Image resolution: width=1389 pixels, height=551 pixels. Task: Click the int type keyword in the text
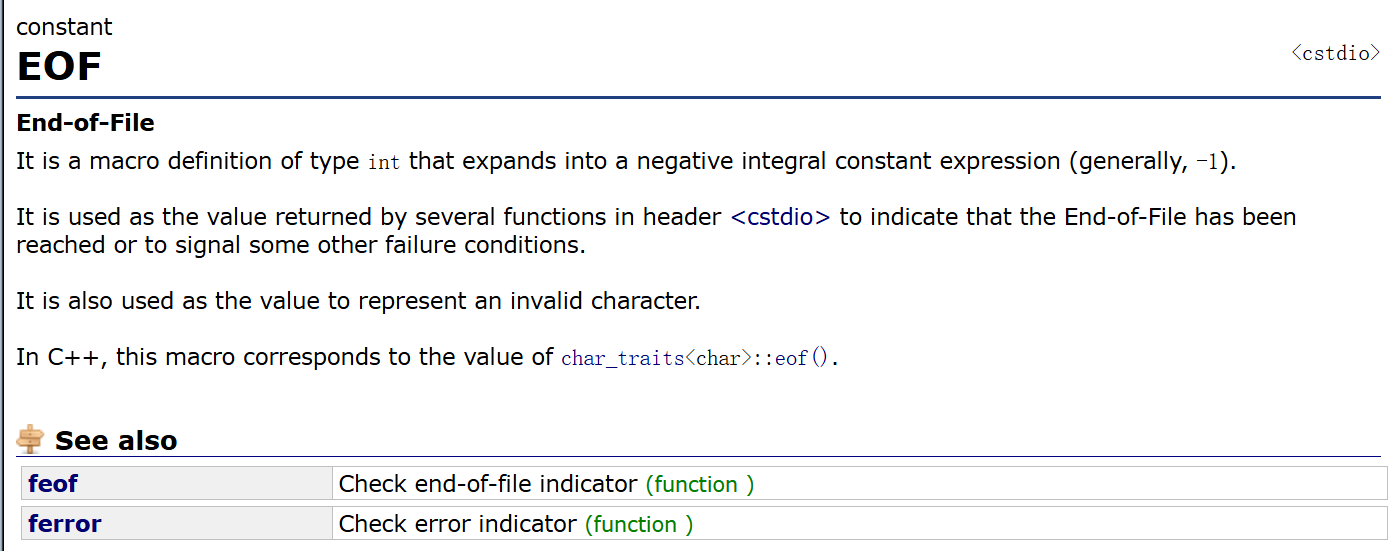coord(384,162)
